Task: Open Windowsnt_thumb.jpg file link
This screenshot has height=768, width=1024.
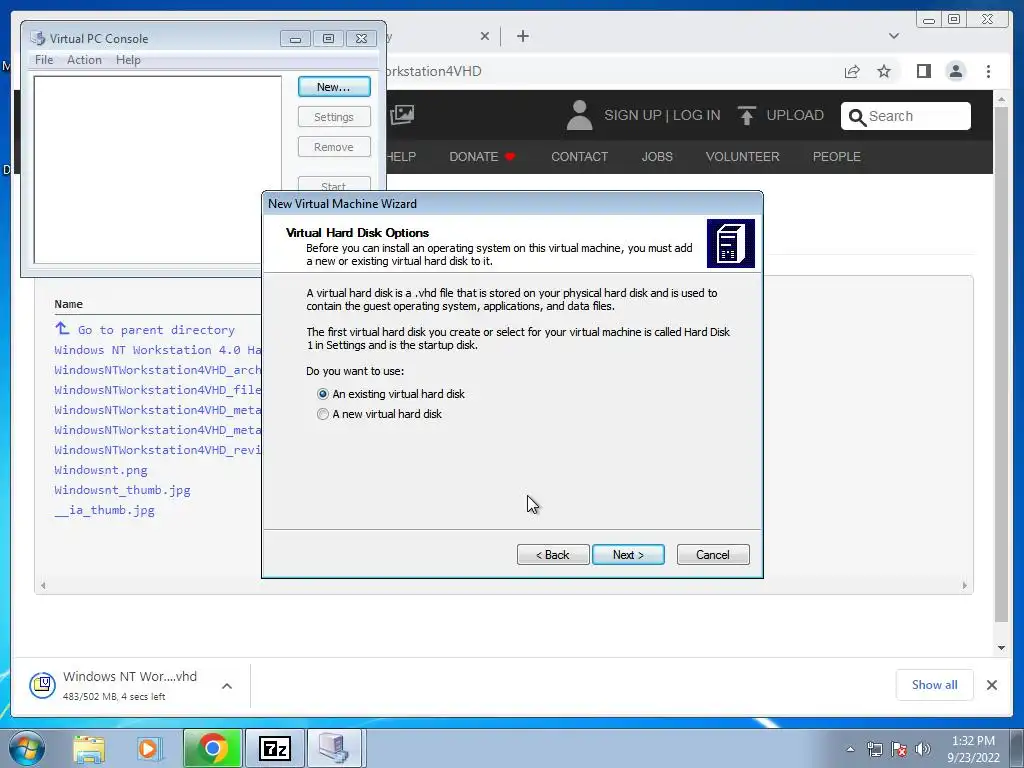Action: [x=122, y=490]
